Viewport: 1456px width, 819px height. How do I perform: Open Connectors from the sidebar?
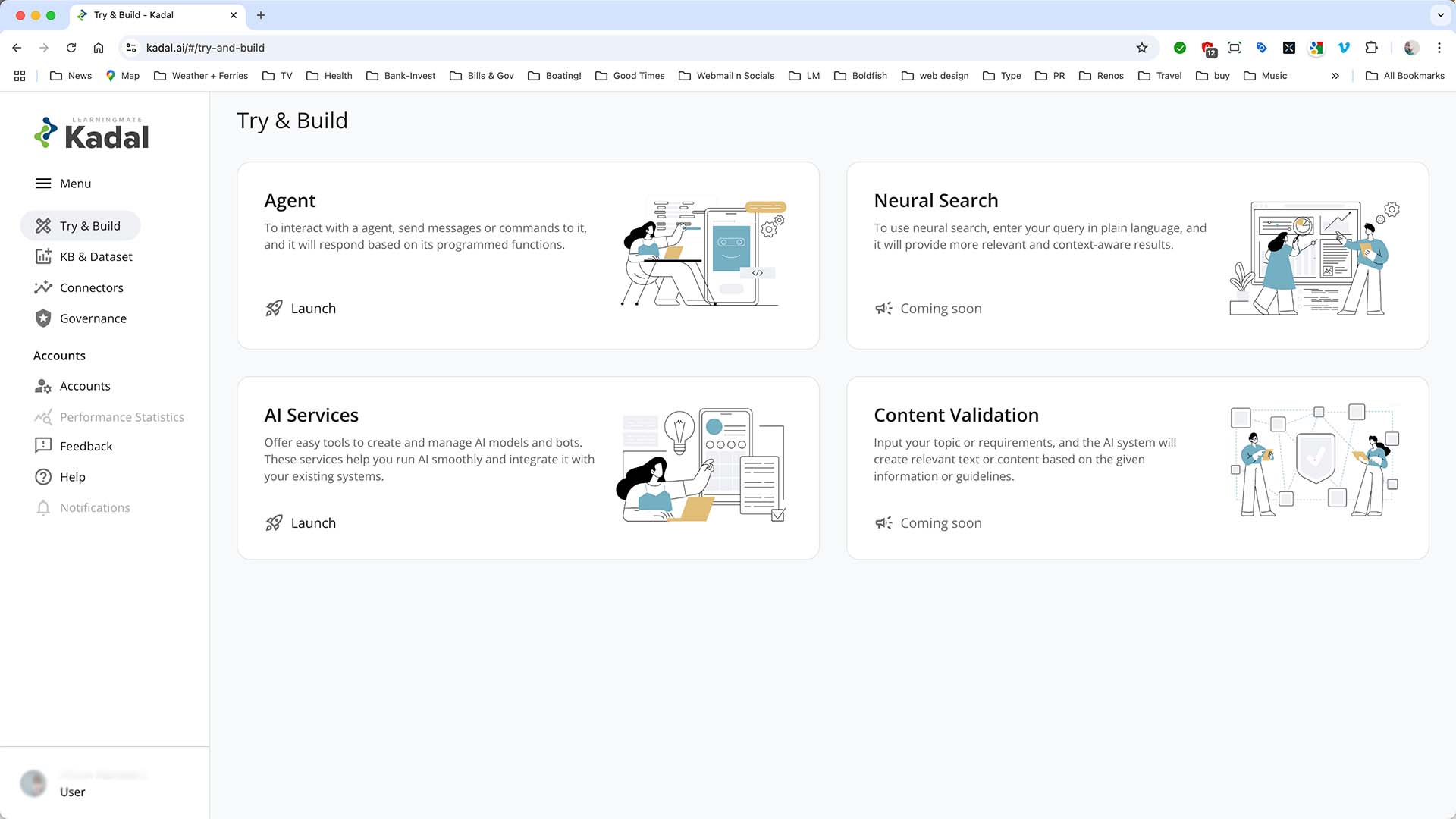(91, 287)
